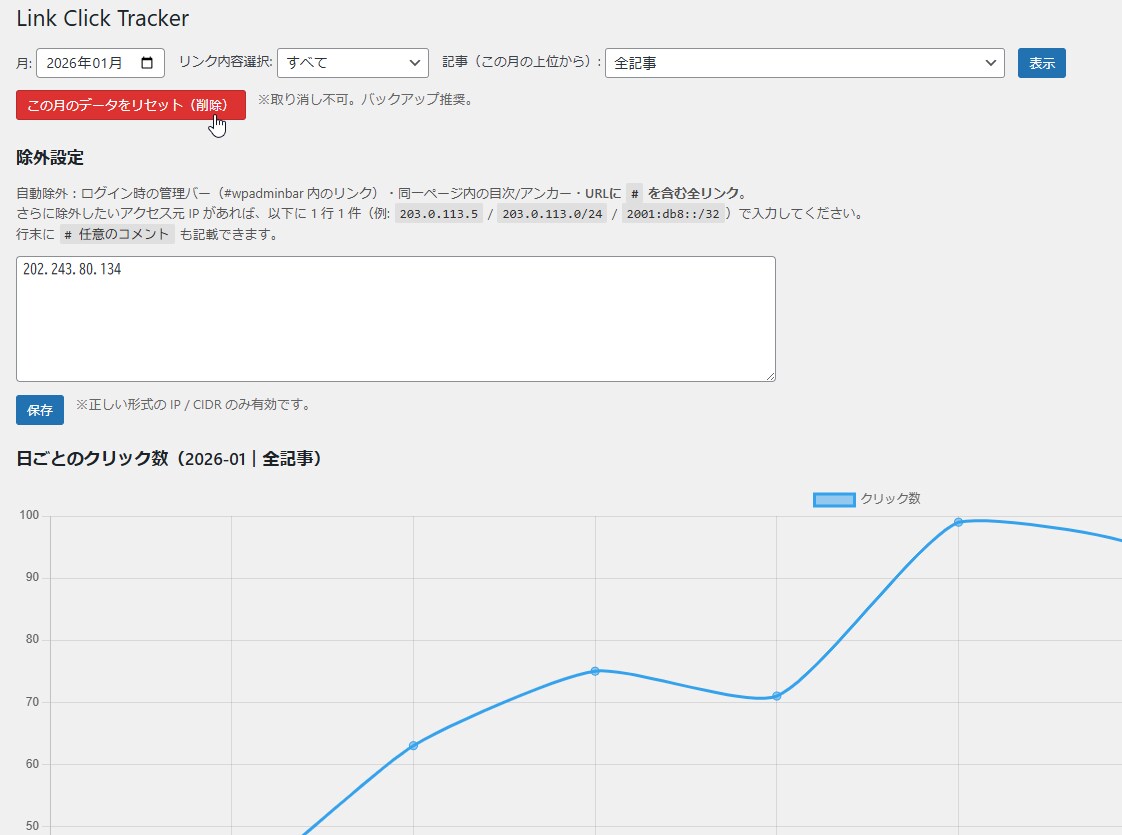Click the リンク内容選択: label
The height and width of the screenshot is (835, 1122).
coord(225,62)
